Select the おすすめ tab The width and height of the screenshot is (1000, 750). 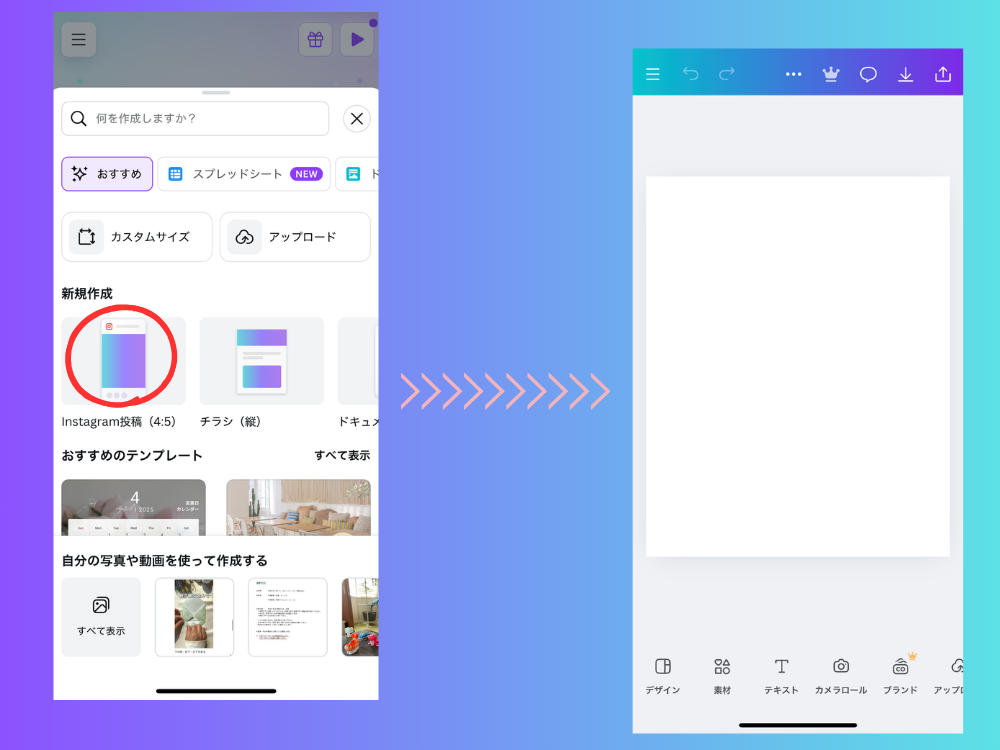click(x=107, y=174)
